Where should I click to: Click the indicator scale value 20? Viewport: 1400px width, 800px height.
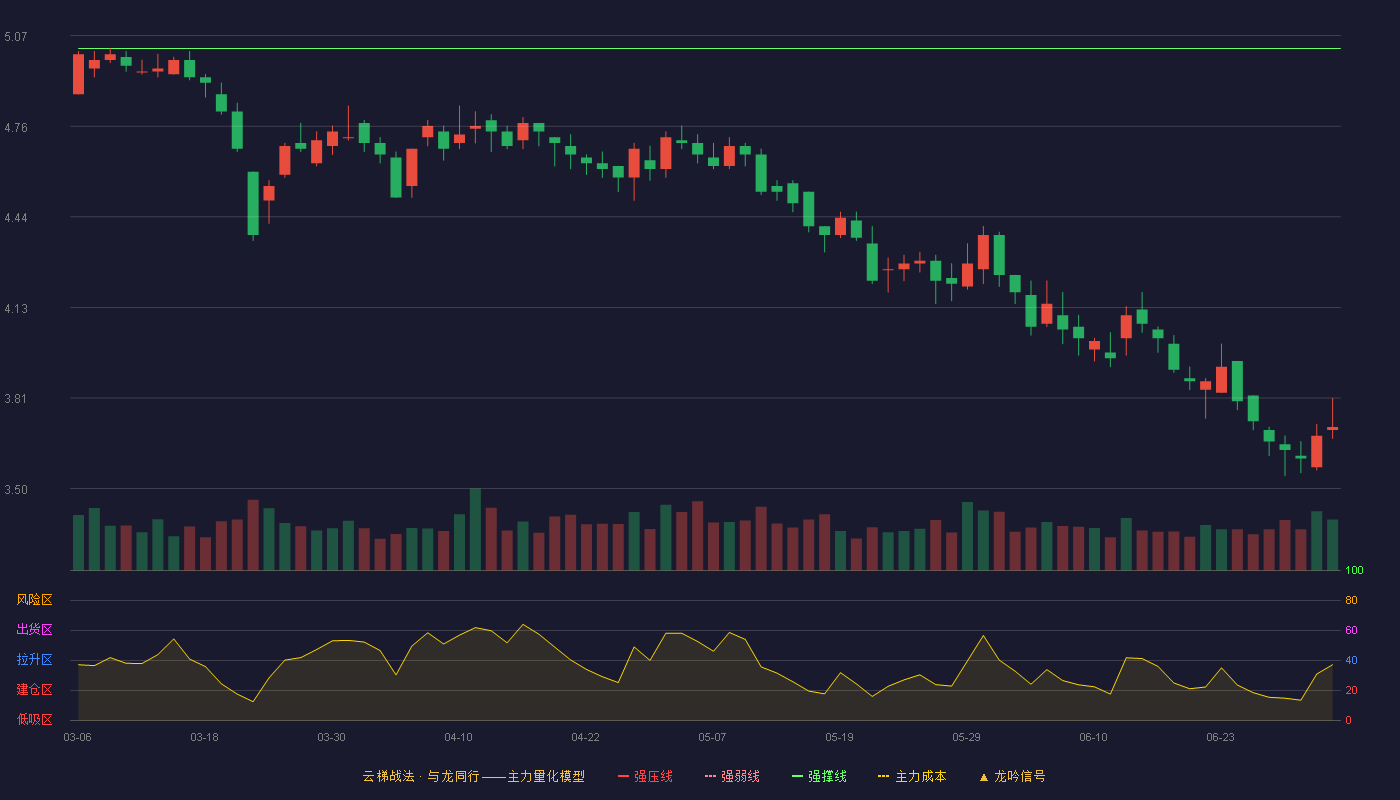pyautogui.click(x=1351, y=690)
